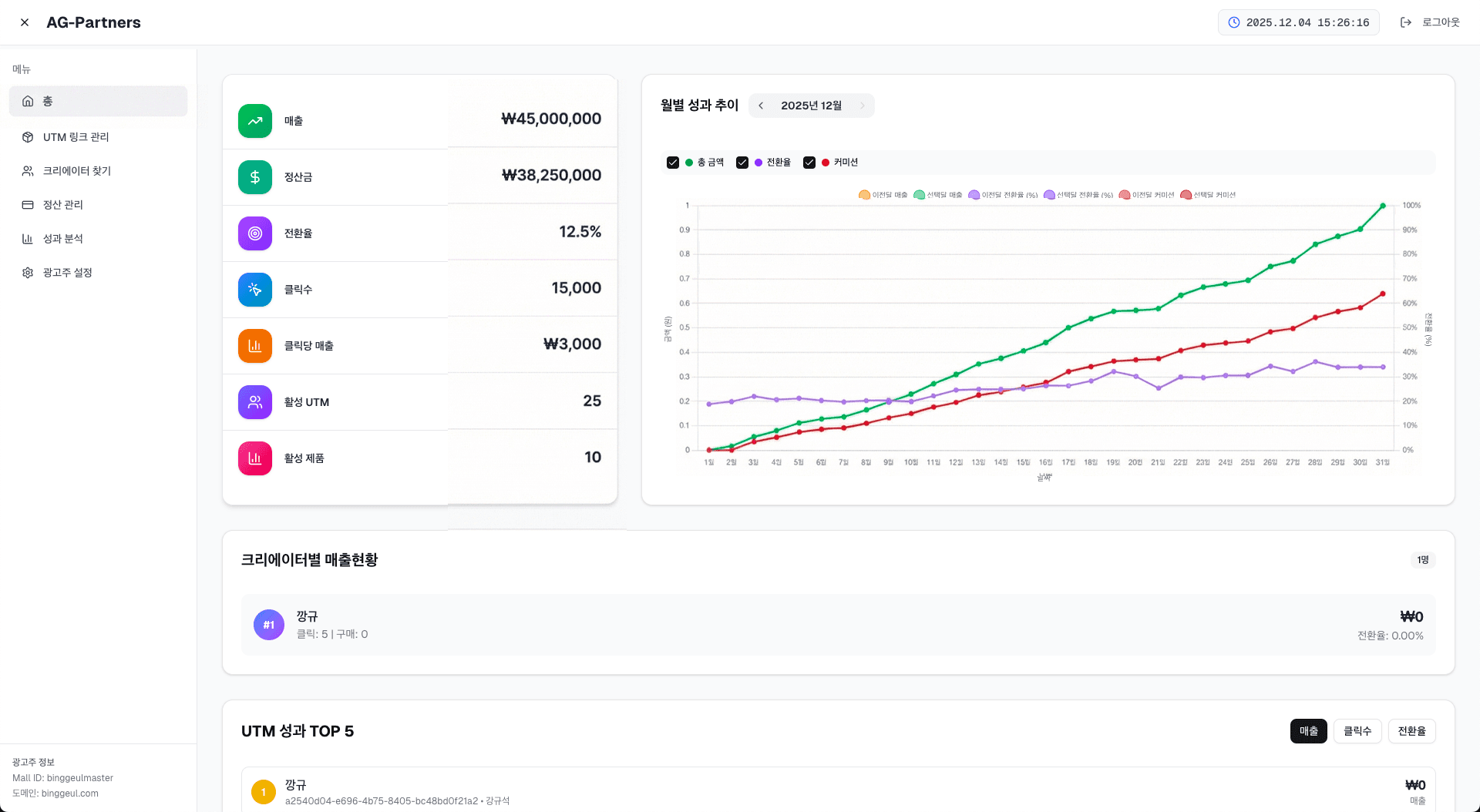Advance to next month with right chevron

tap(862, 106)
